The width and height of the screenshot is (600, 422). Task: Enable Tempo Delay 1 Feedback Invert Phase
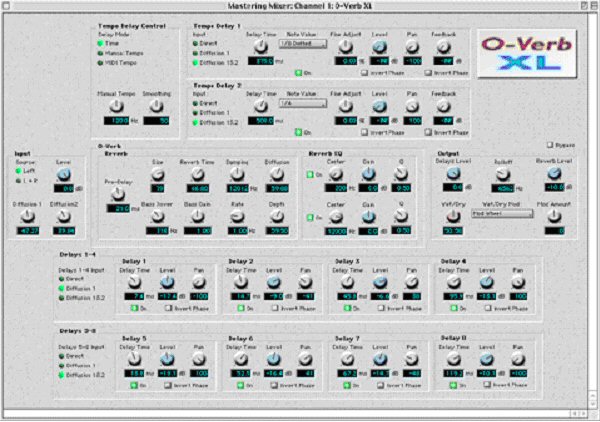[428, 73]
